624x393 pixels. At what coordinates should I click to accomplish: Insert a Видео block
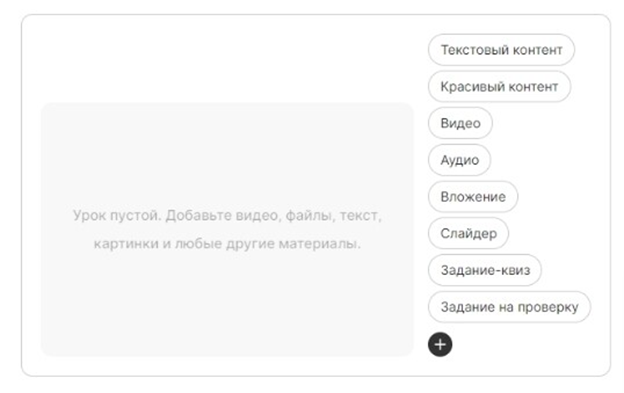[x=460, y=123]
